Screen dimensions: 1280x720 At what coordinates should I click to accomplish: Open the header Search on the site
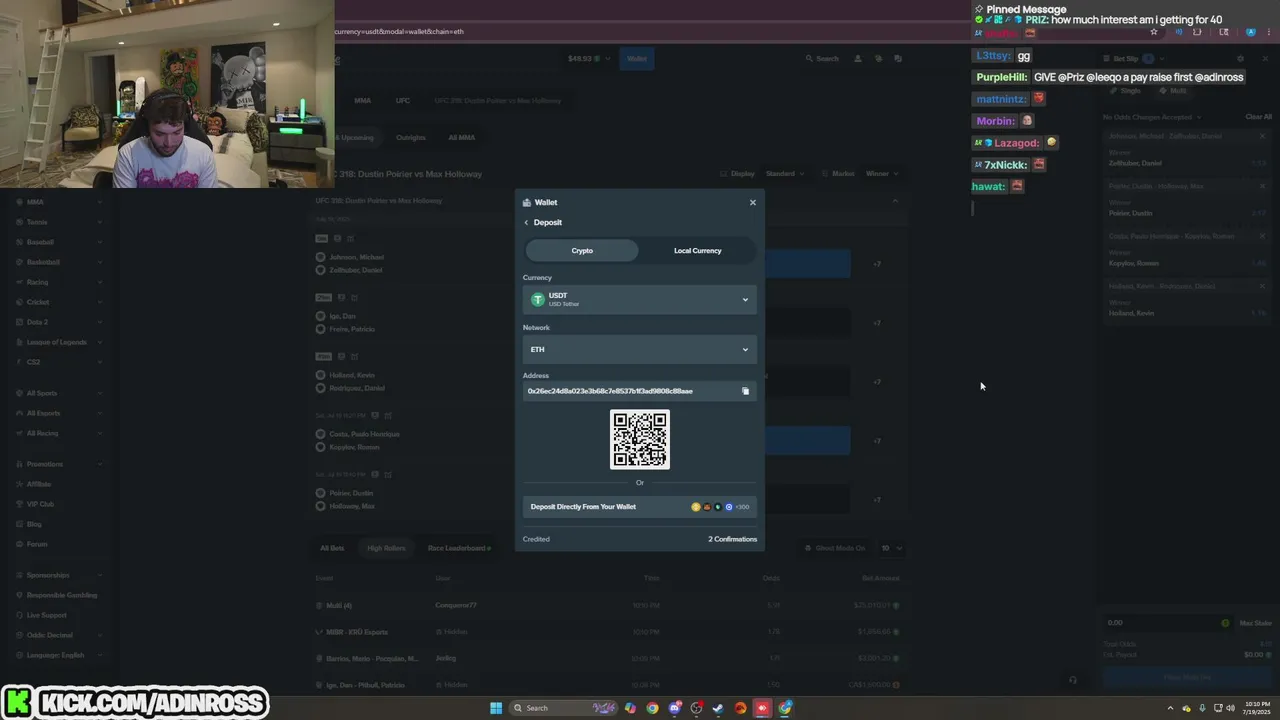coord(822,58)
